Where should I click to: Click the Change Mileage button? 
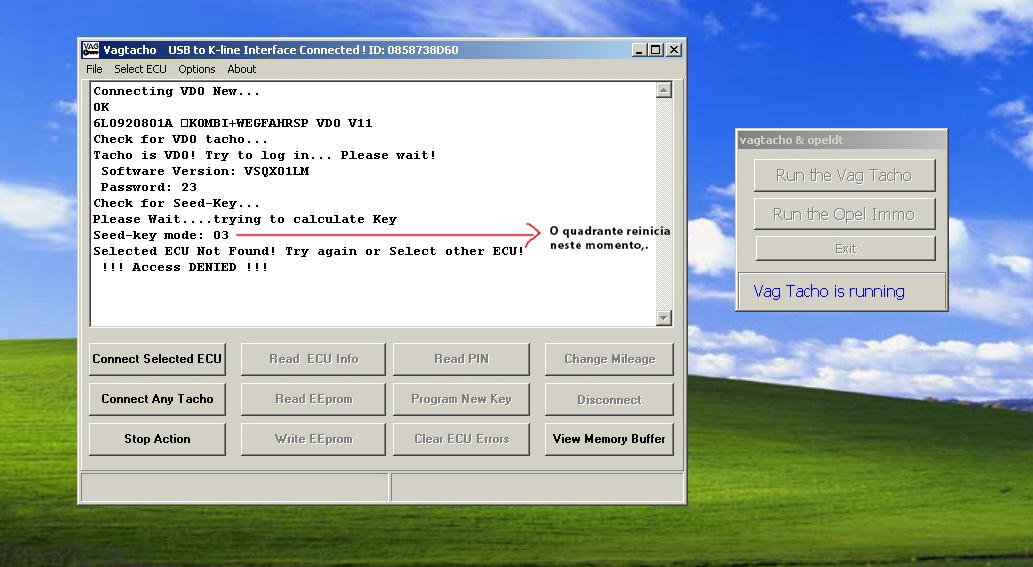[609, 359]
